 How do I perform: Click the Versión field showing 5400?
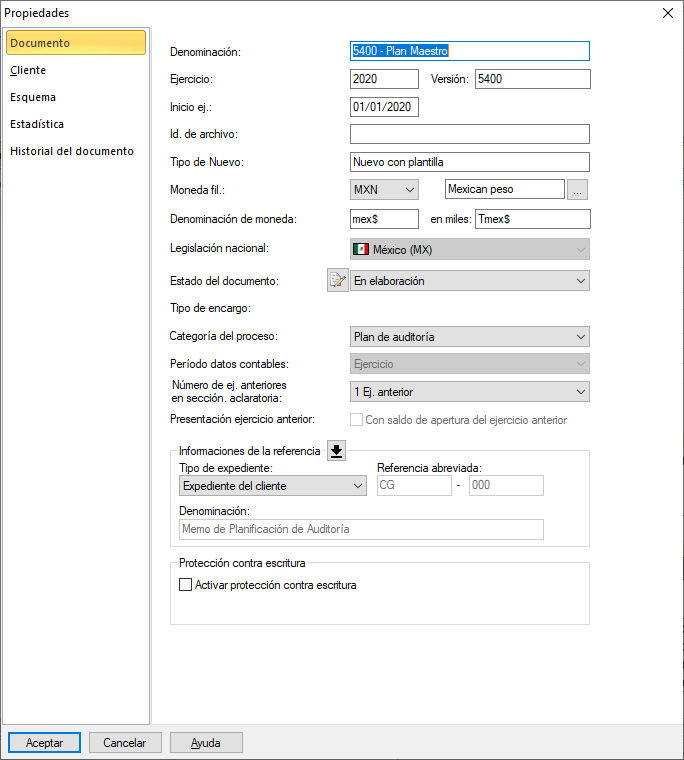pos(533,79)
